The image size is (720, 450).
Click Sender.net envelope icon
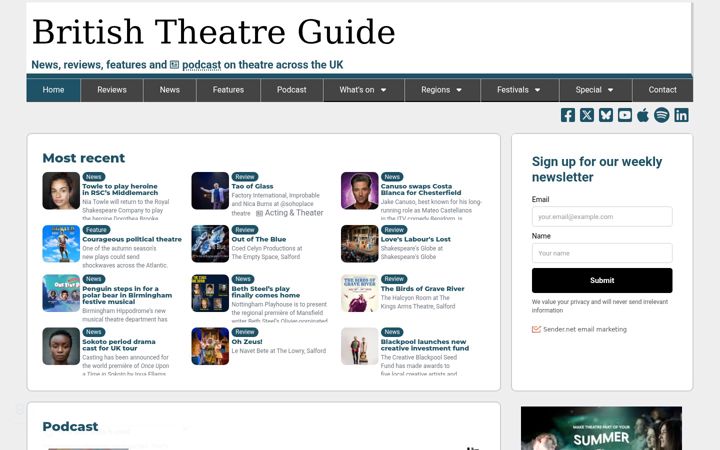(x=536, y=329)
